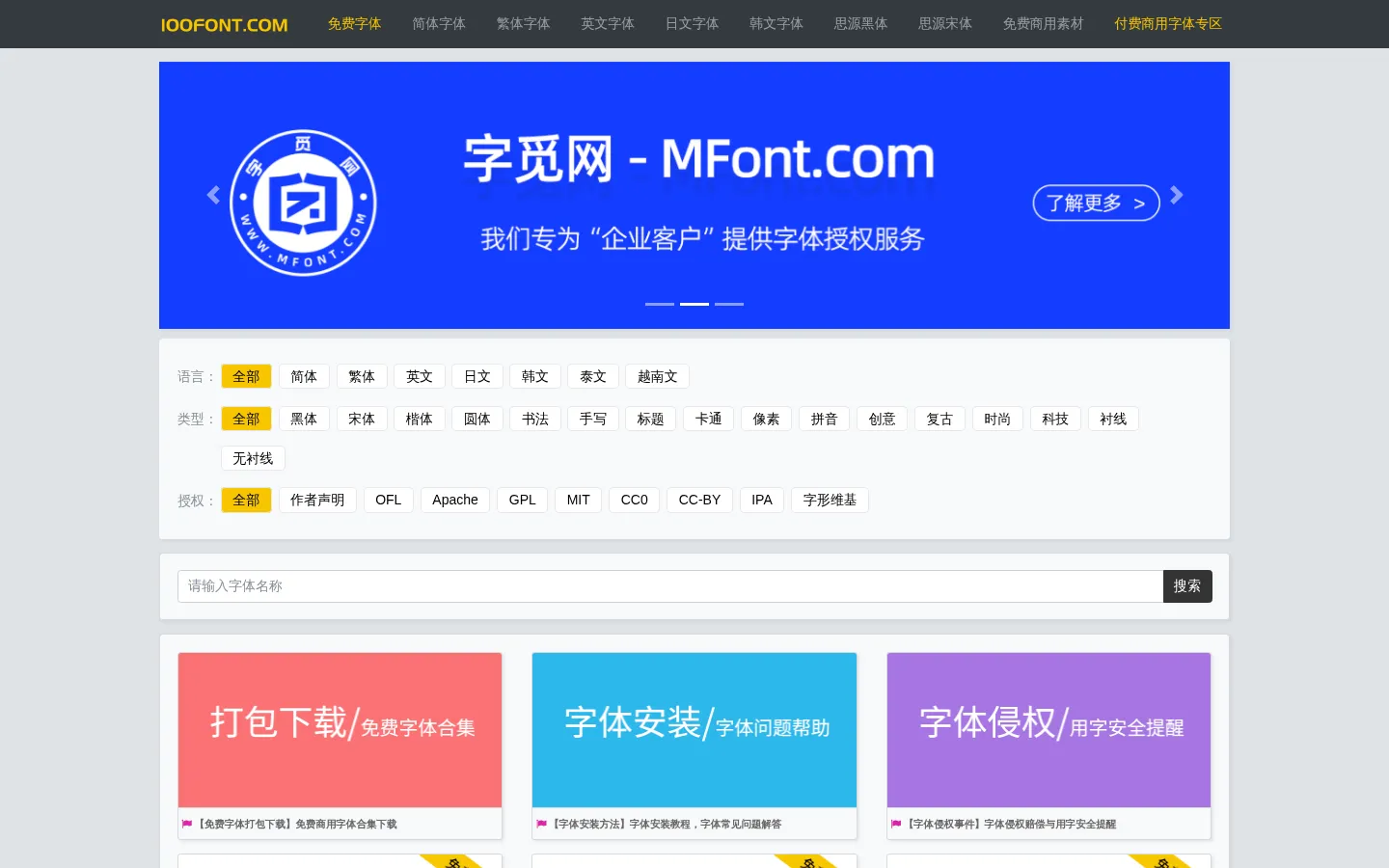Select 全部 in the 授权 filter row
The width and height of the screenshot is (1389, 868).
[246, 500]
